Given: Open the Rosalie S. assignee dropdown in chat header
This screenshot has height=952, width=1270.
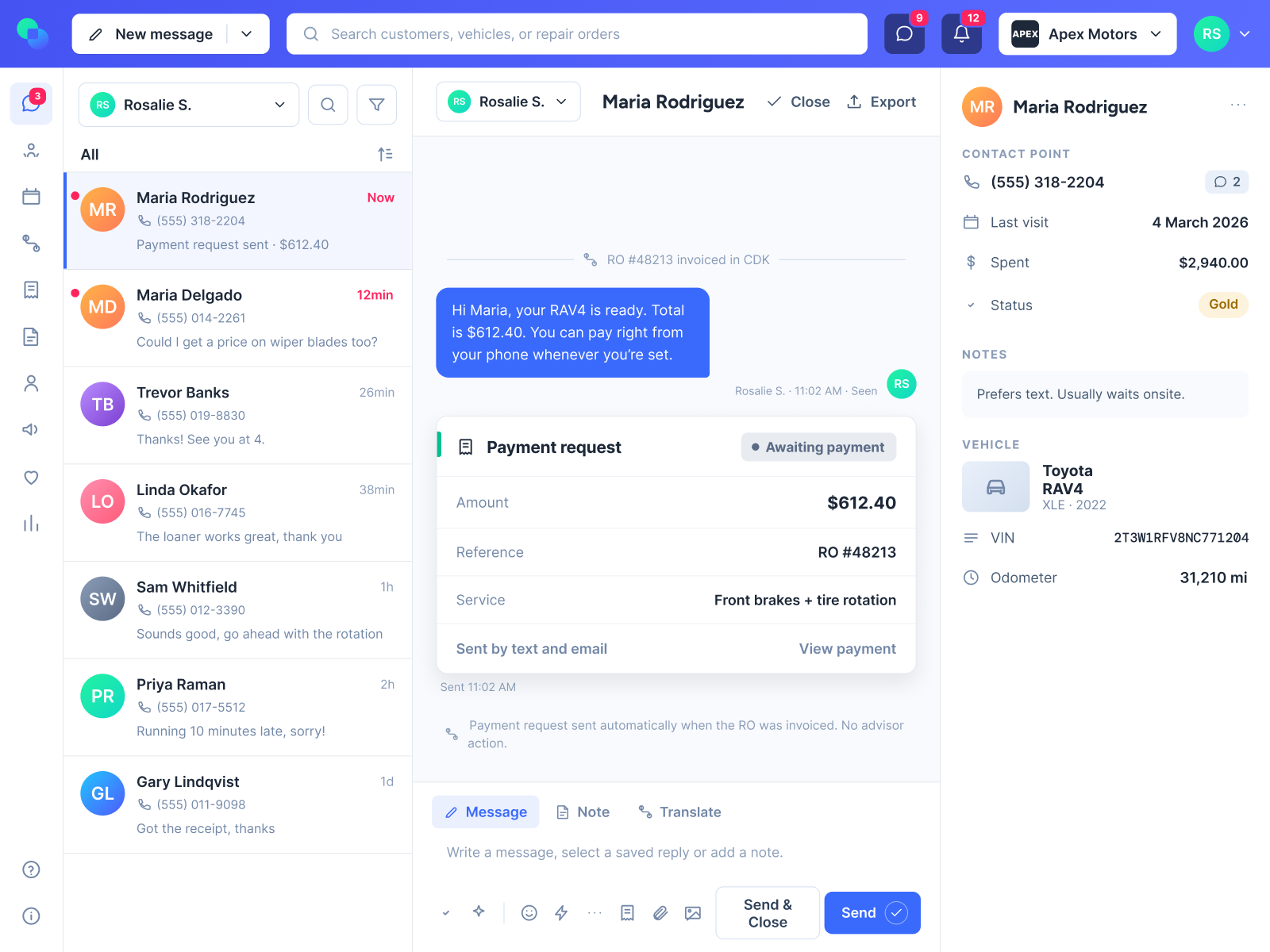Looking at the screenshot, I should pyautogui.click(x=508, y=102).
